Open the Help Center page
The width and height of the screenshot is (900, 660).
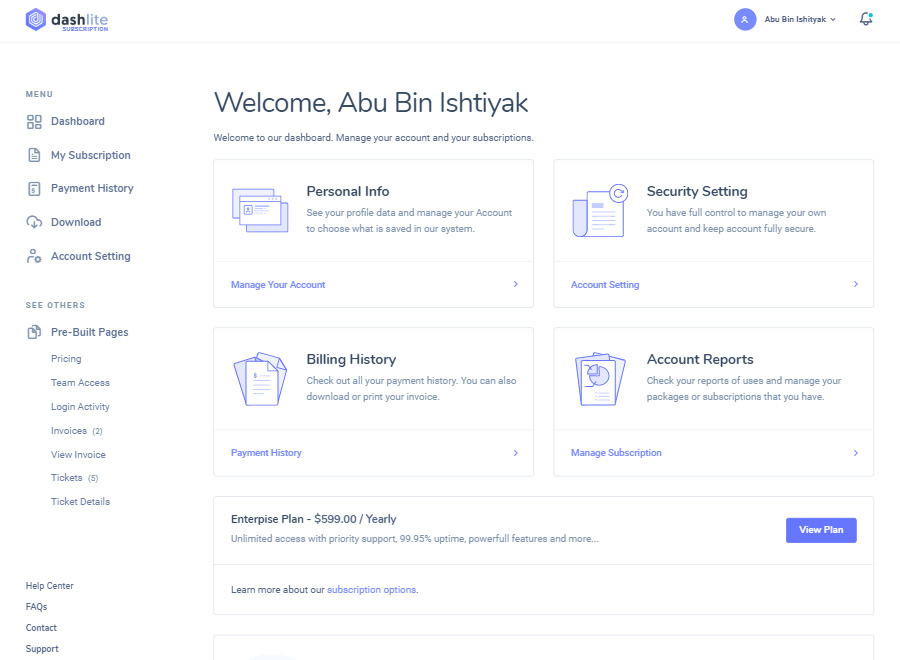(x=49, y=585)
